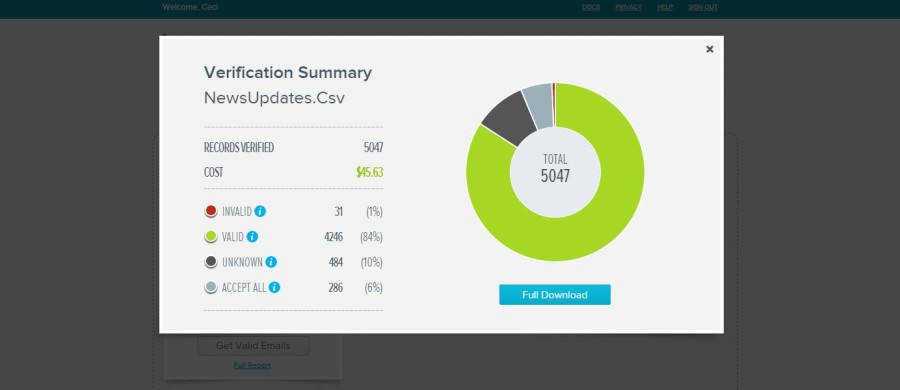Select the dark gray UNKNOWN legend dot
The width and height of the screenshot is (900, 390).
[211, 262]
